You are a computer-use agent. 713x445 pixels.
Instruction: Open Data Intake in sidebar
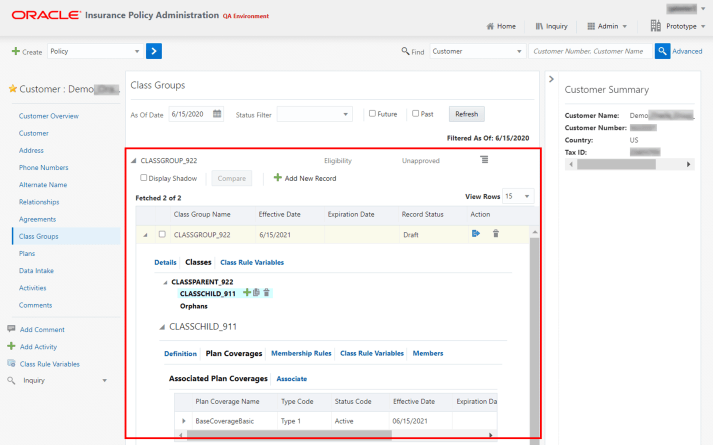pyautogui.click(x=36, y=270)
